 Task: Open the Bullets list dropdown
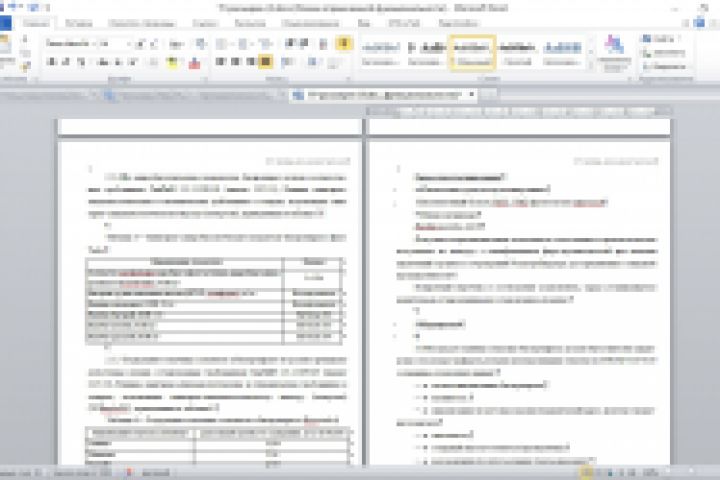coord(224,44)
